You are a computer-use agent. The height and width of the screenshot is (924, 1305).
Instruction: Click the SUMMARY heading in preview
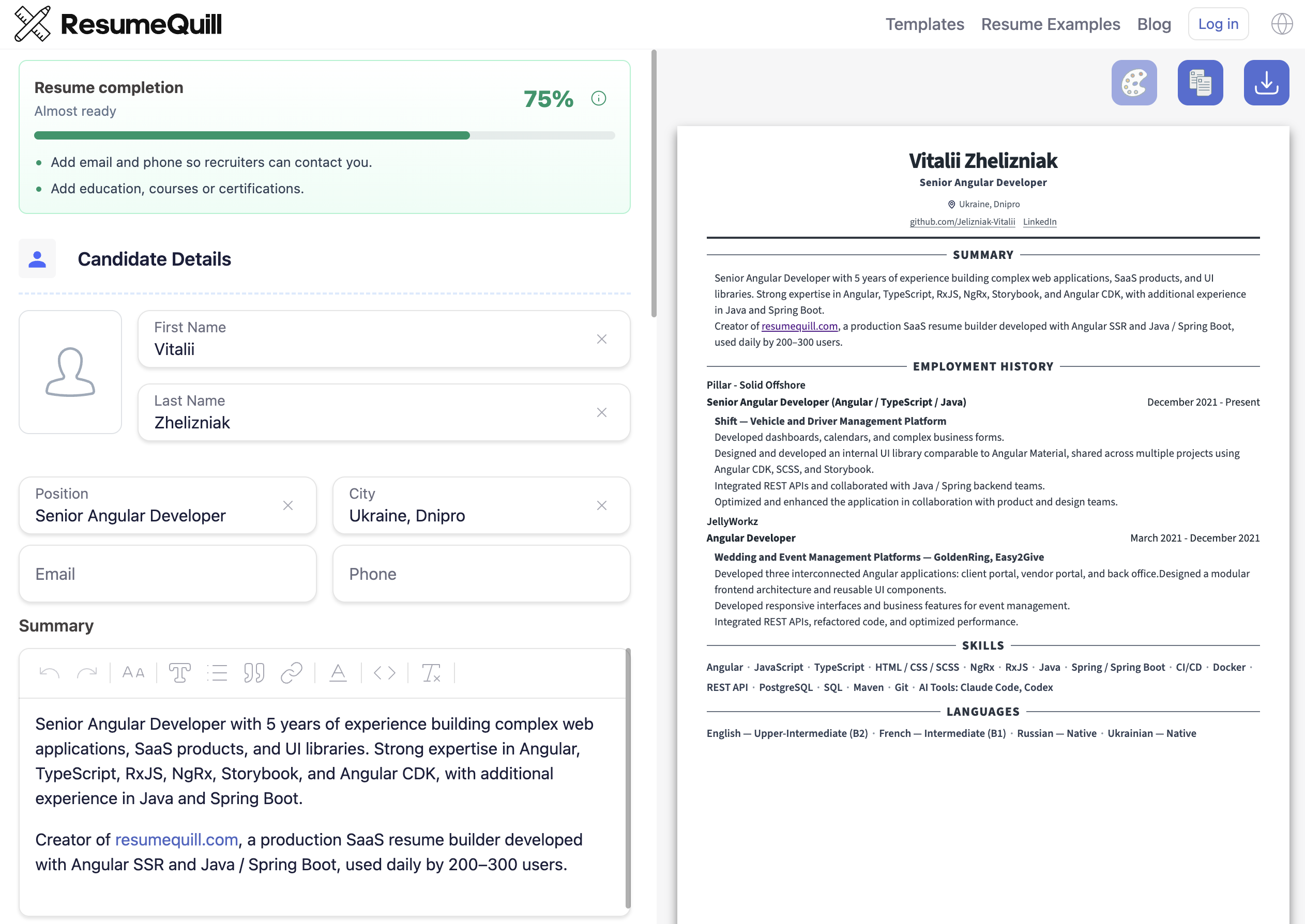[982, 255]
